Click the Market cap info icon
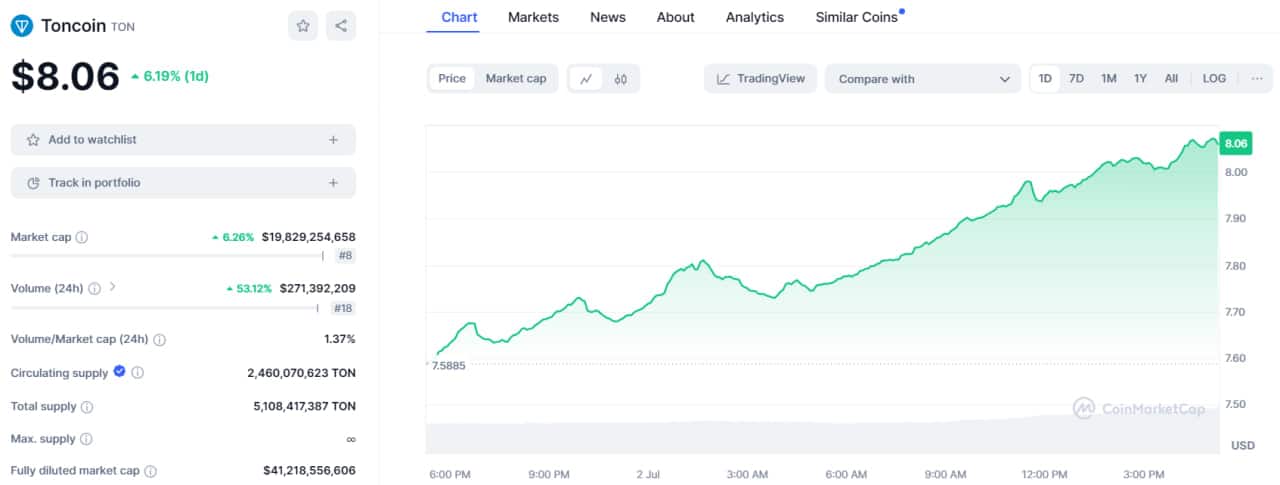The height and width of the screenshot is (485, 1280). [x=82, y=238]
